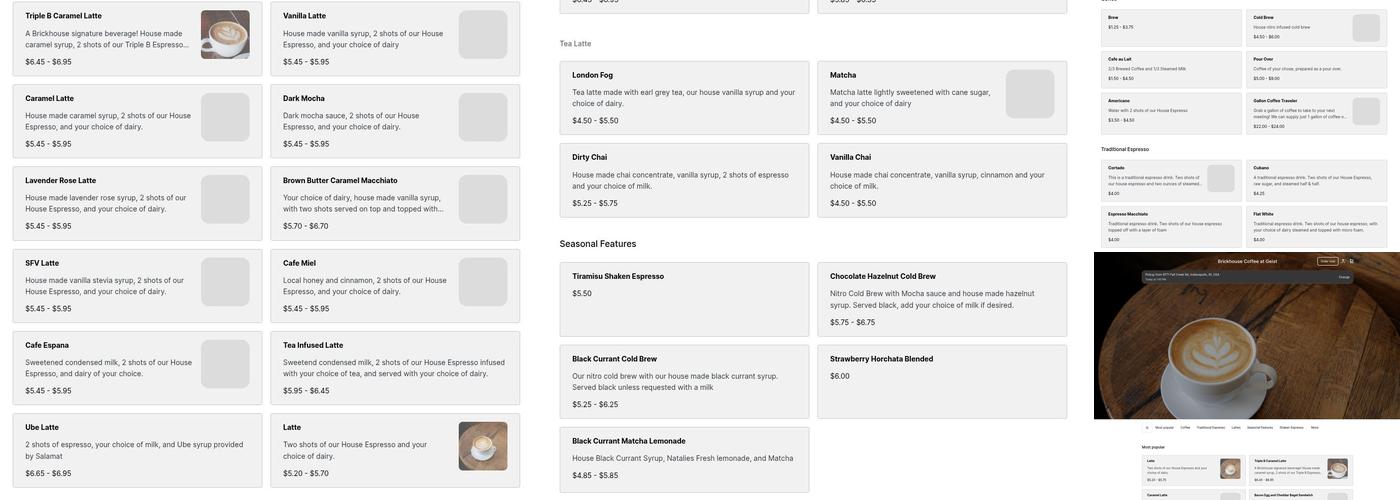Select the Traditional Espresso category tab

1210,427
